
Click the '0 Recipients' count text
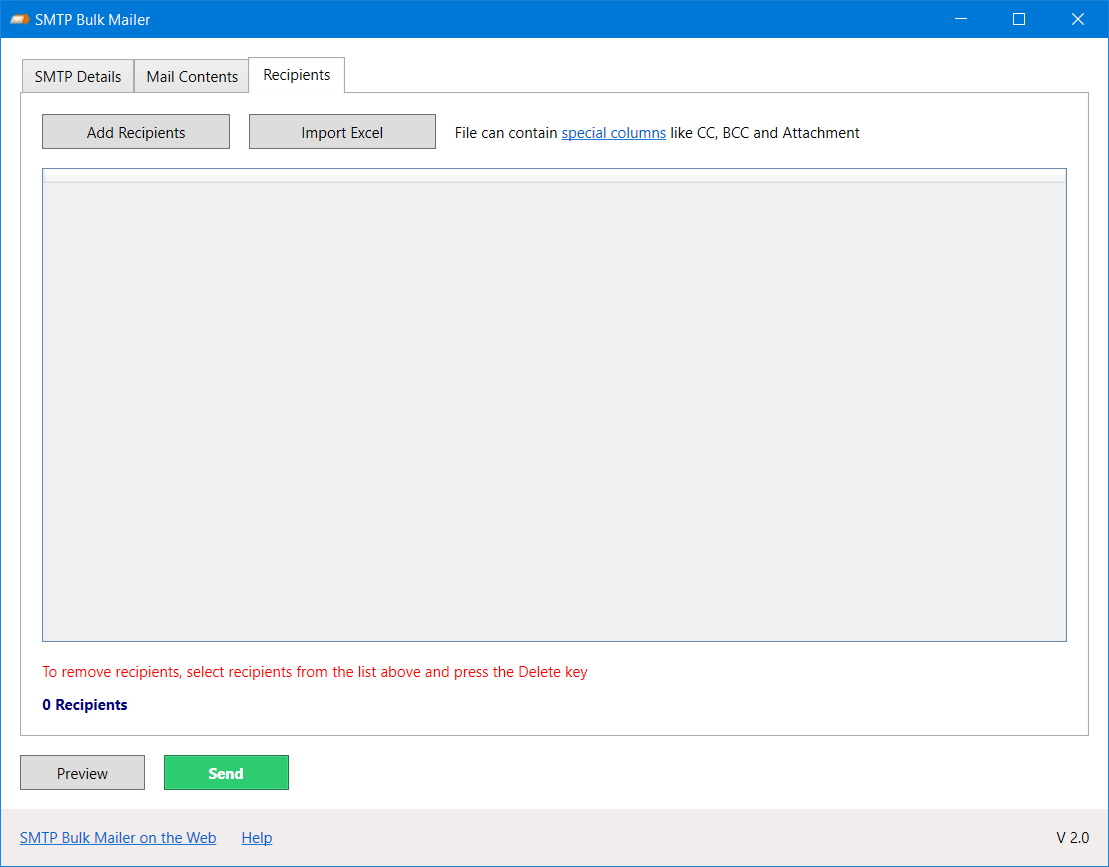coord(85,705)
